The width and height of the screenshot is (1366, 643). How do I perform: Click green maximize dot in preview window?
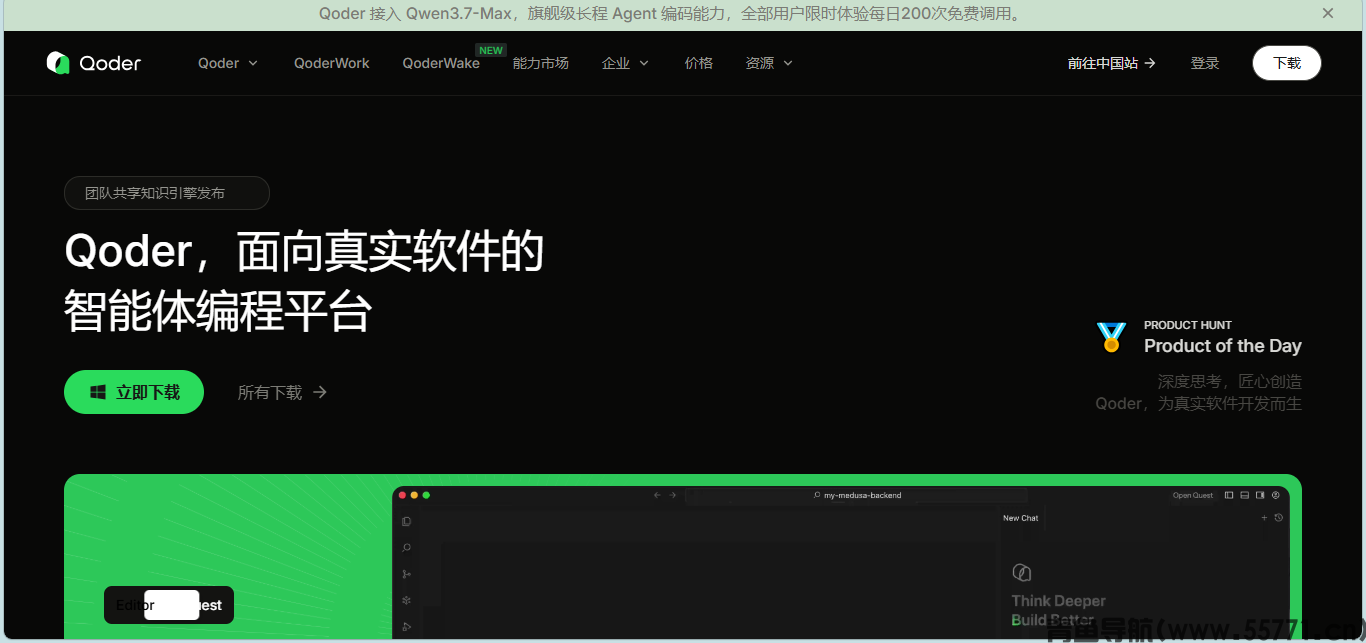click(426, 495)
